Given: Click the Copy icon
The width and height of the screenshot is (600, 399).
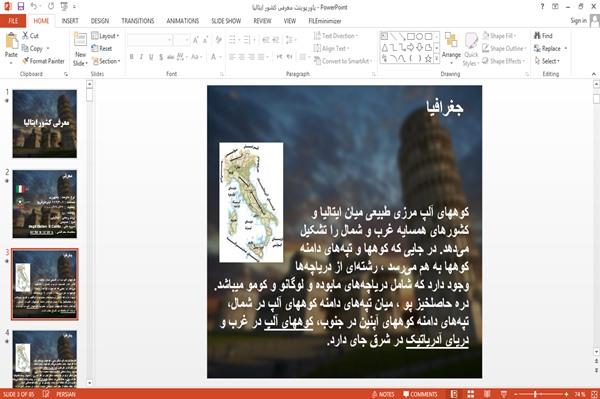Looking at the screenshot, I should tap(25, 48).
